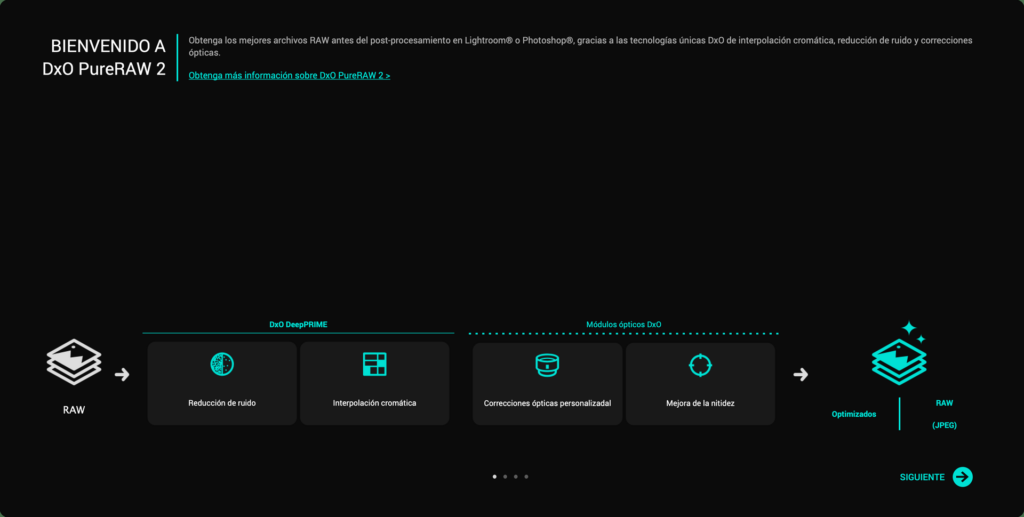Click the optimized RAW sparkle stack icon
Screen dimensions: 1024x517
900,353
